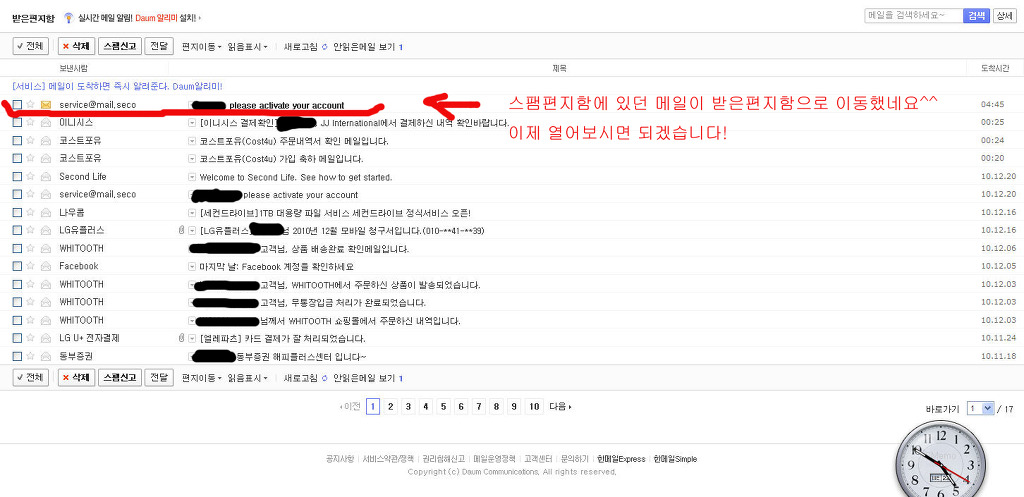Expand preview arrow on 나우콤 세컨드라이브 subject
1024x497 pixels.
coord(192,213)
